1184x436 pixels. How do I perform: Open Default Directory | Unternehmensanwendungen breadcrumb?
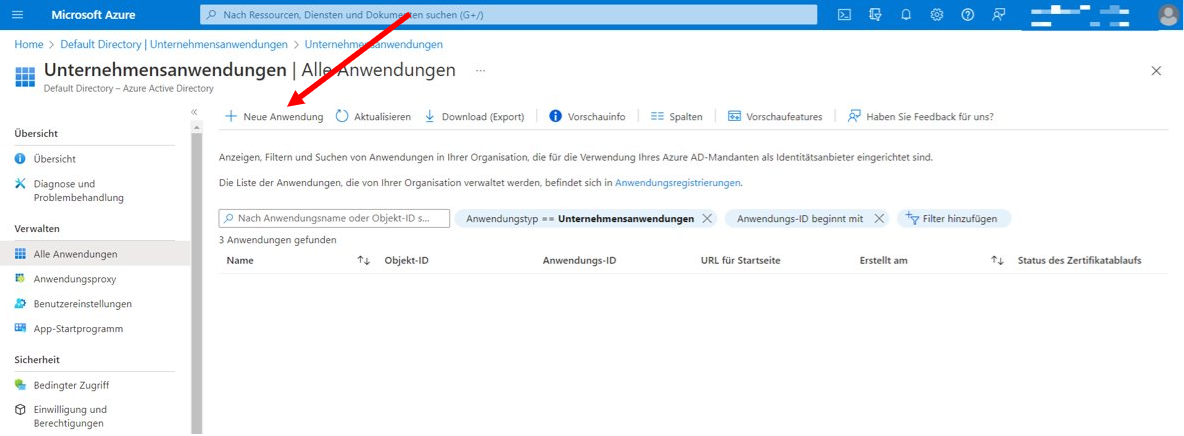[x=174, y=45]
